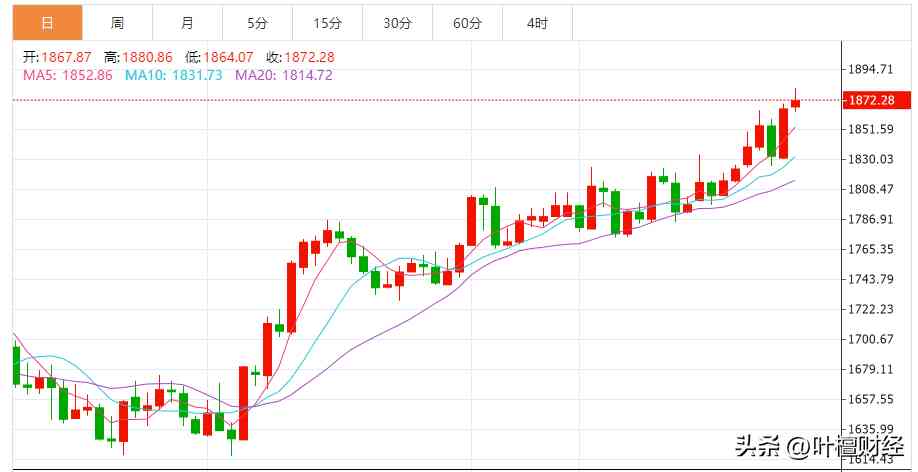Click the 1808.47 price axis label
Viewport: 918px width, 472px height.
point(870,189)
